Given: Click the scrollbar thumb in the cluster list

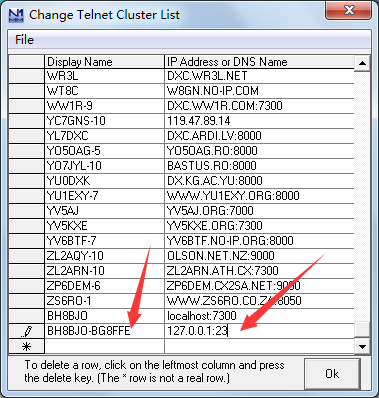Looking at the screenshot, I should pos(362,329).
